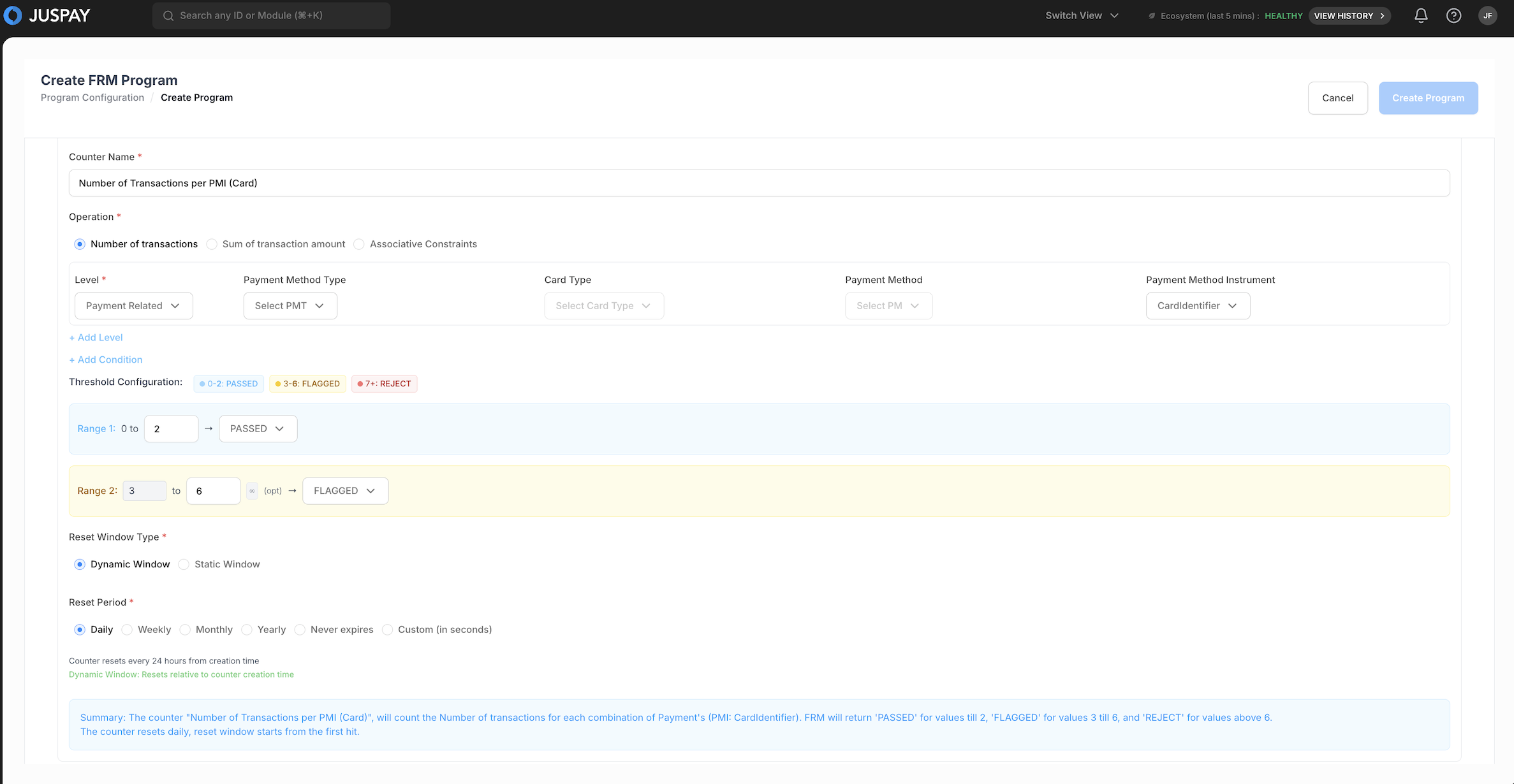This screenshot has height=784, width=1514.
Task: Click the 3-6: FLAGGED threshold chip
Action: (307, 384)
